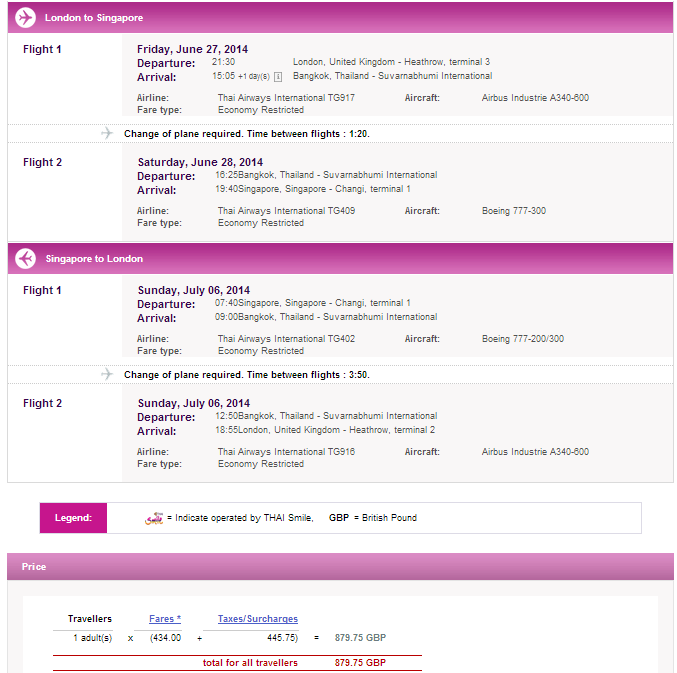Click the taxes amount 445.75

pos(282,638)
